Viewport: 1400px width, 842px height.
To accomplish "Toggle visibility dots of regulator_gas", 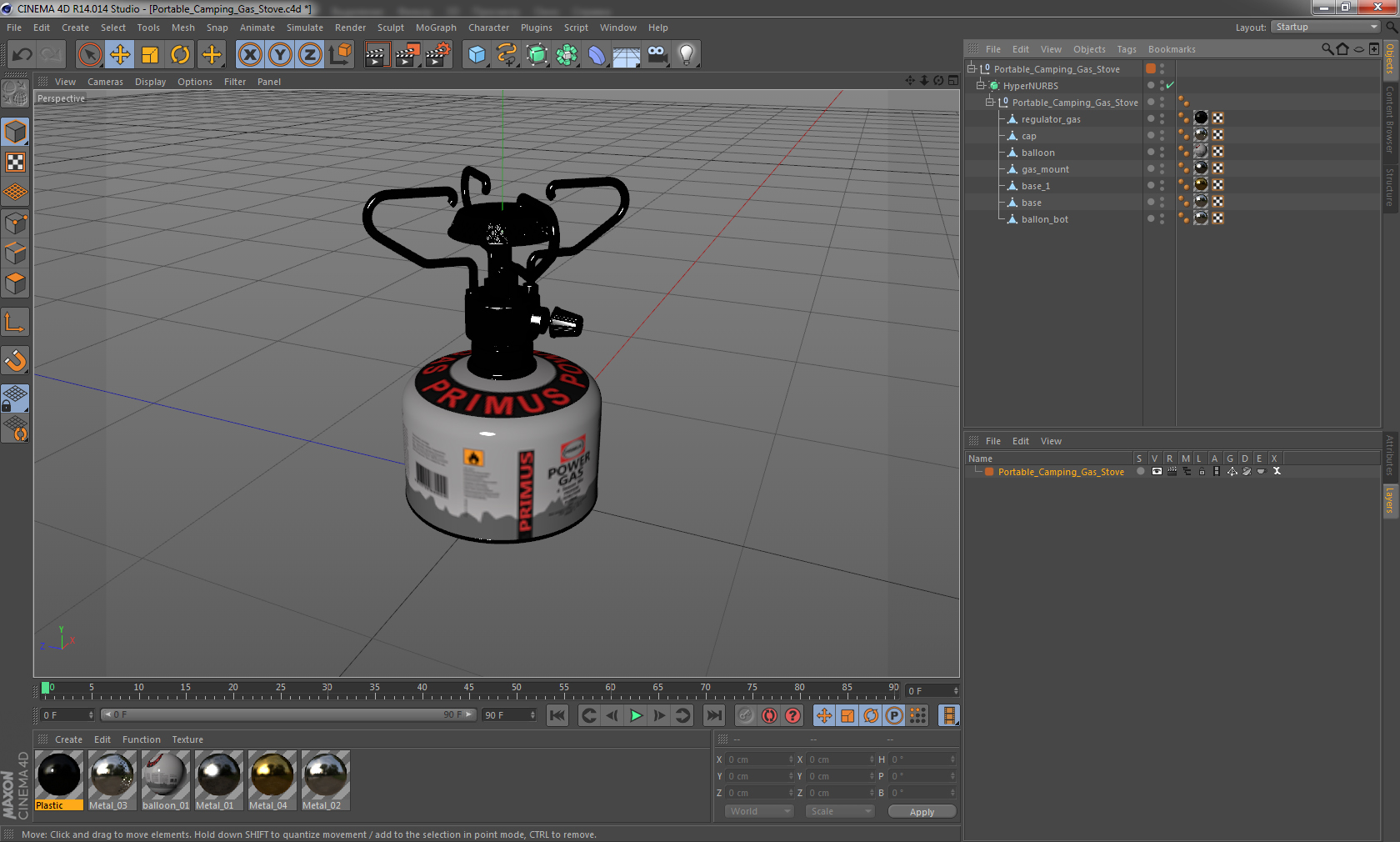I will (x=1162, y=119).
